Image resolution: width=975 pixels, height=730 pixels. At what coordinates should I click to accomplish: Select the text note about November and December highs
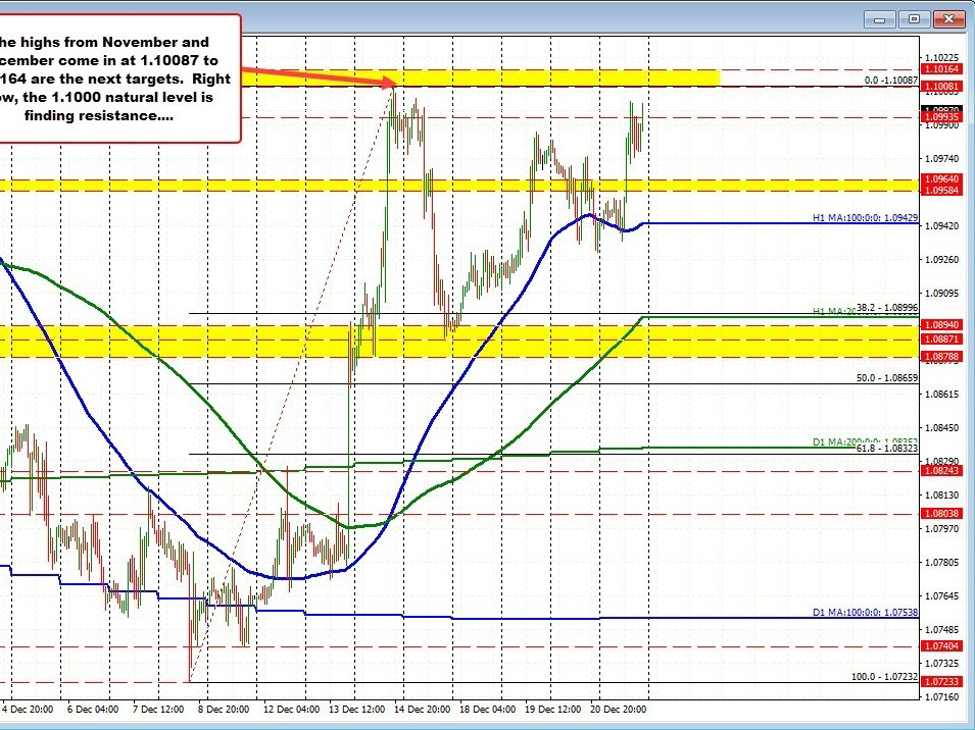120,78
